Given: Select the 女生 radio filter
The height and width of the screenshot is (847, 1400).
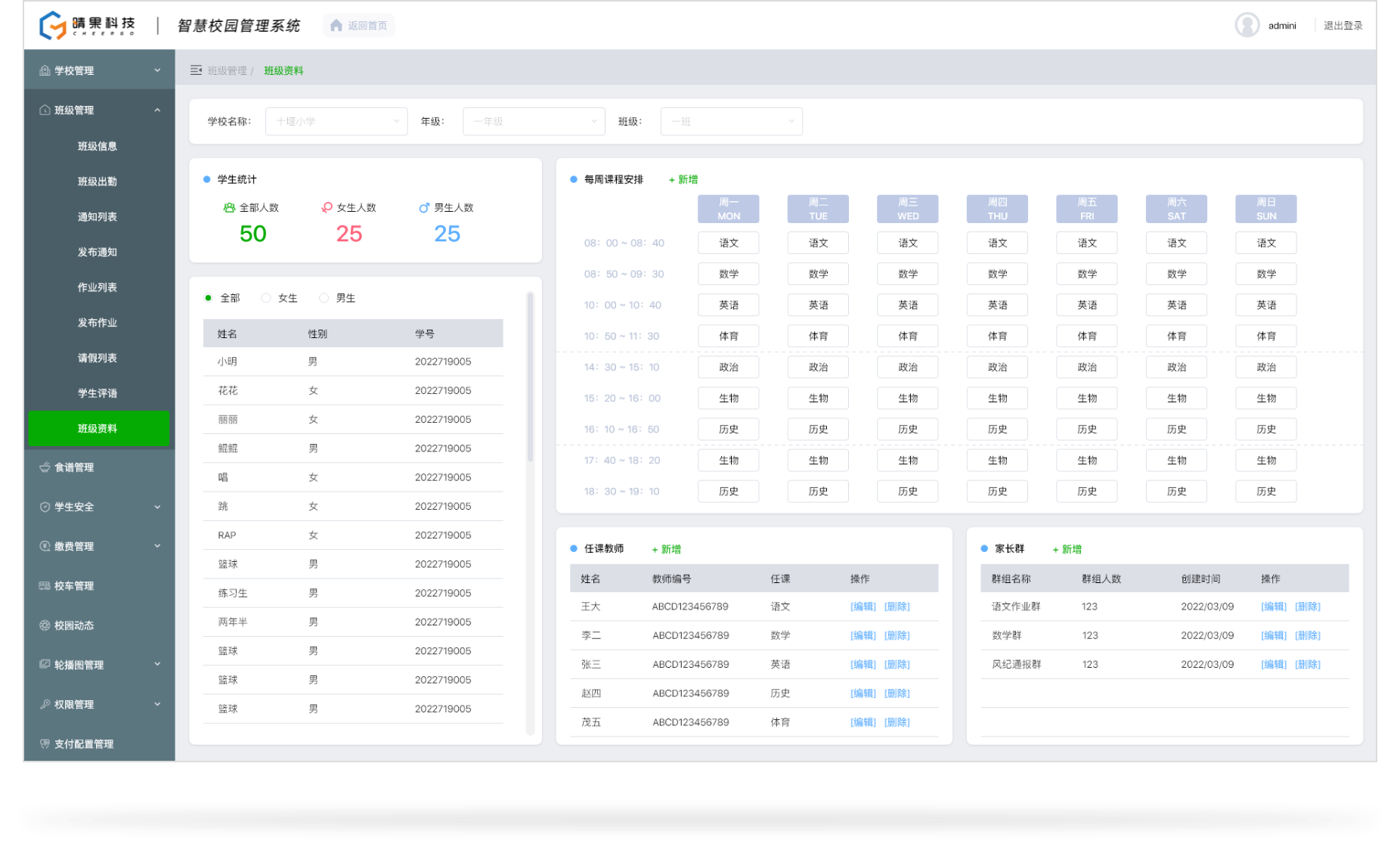Looking at the screenshot, I should 266,298.
